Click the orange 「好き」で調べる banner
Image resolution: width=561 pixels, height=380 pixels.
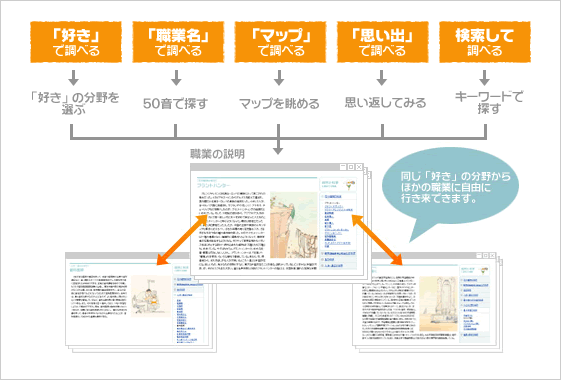(x=76, y=42)
